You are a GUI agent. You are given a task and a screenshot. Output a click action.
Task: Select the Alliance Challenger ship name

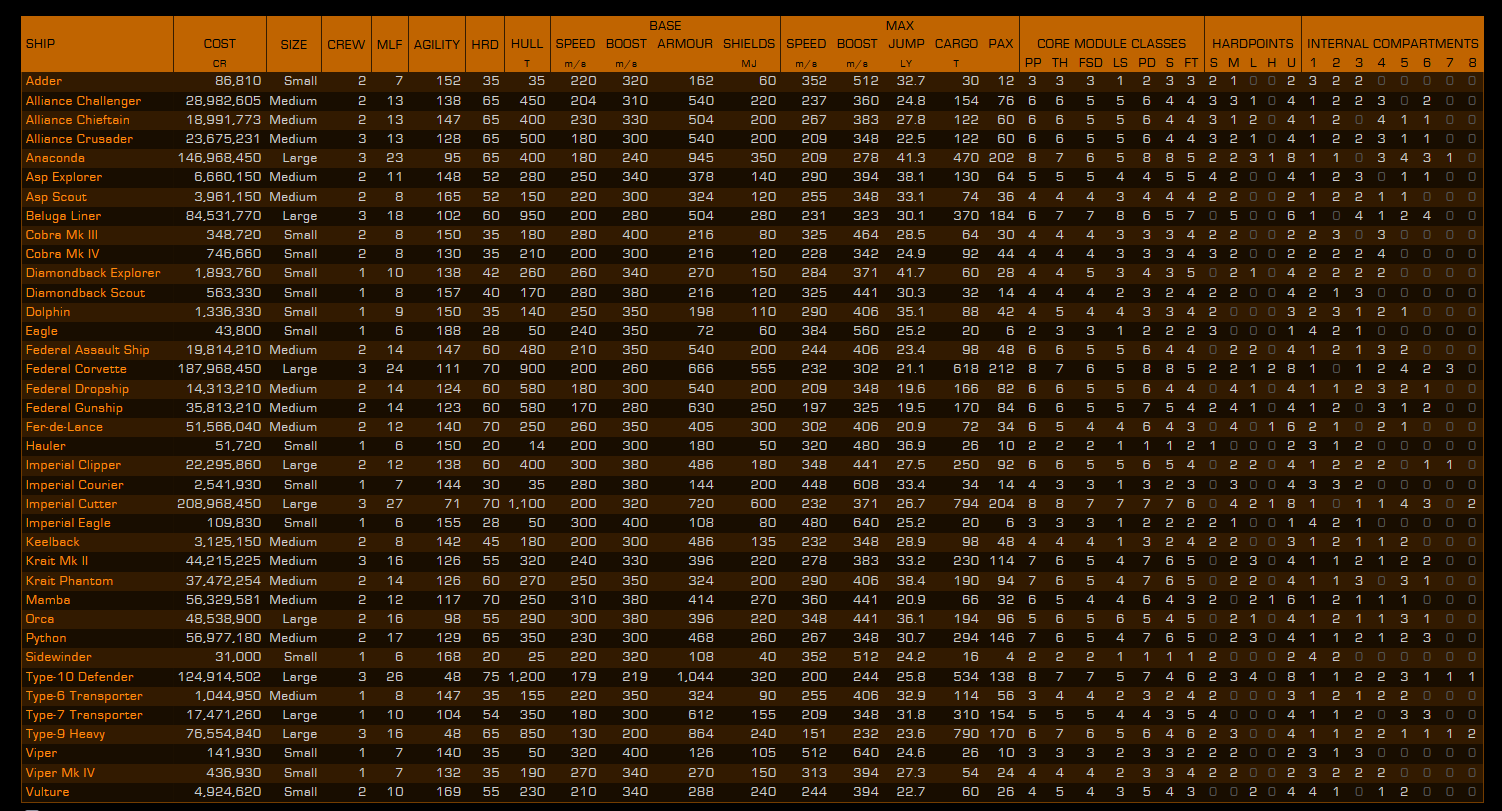[x=83, y=101]
